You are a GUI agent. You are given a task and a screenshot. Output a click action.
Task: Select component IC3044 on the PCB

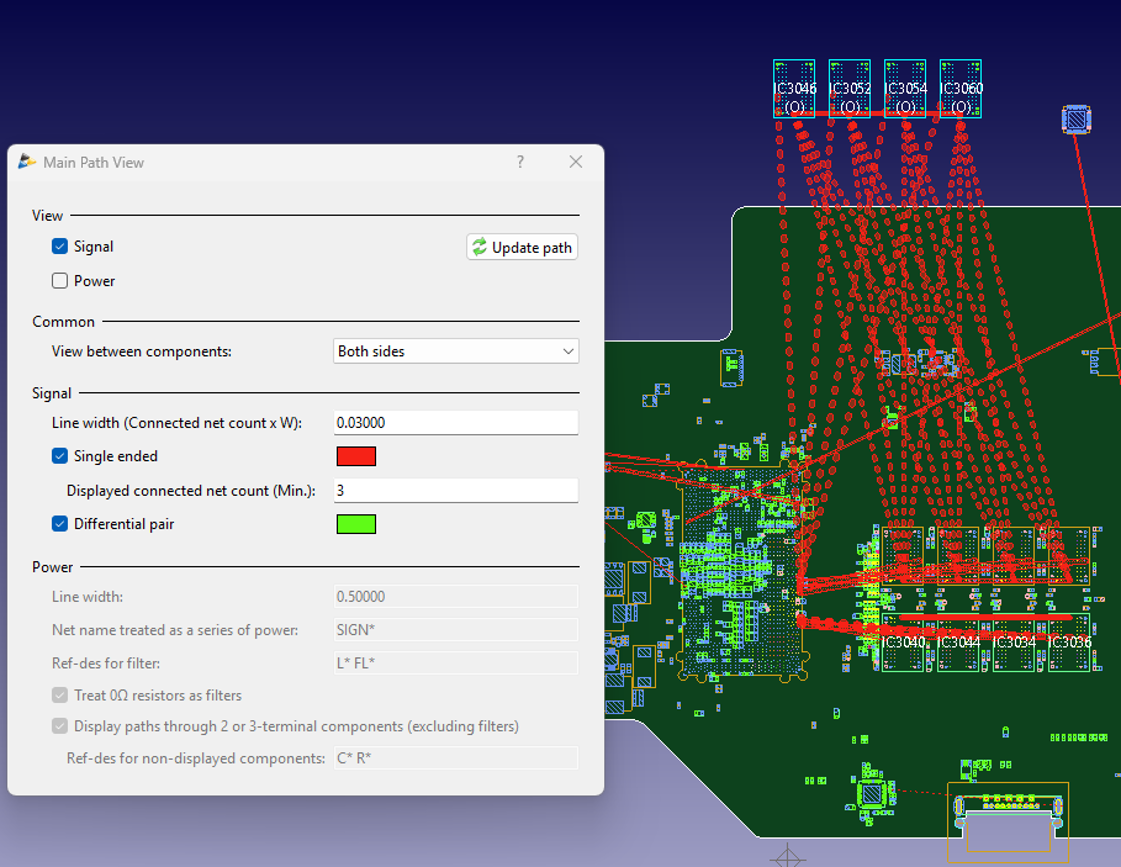(958, 643)
